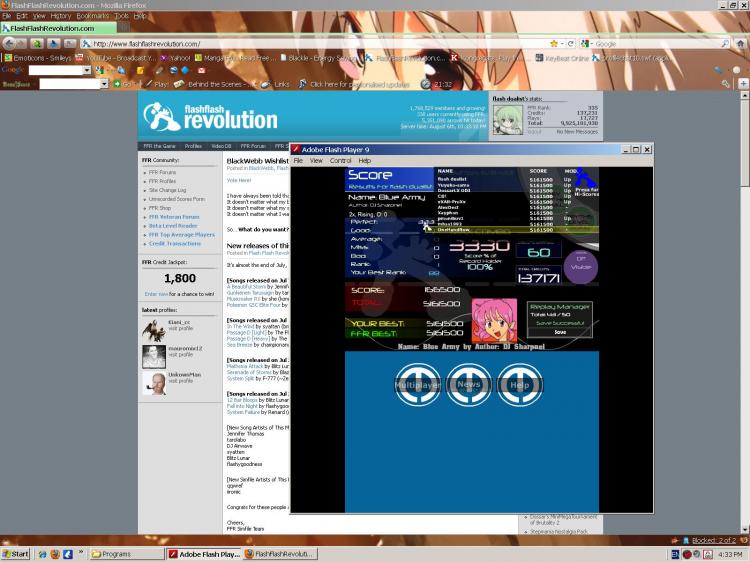The width and height of the screenshot is (750, 562).
Task: Expand the second toolbar's search dropdown
Action: click(x=104, y=84)
